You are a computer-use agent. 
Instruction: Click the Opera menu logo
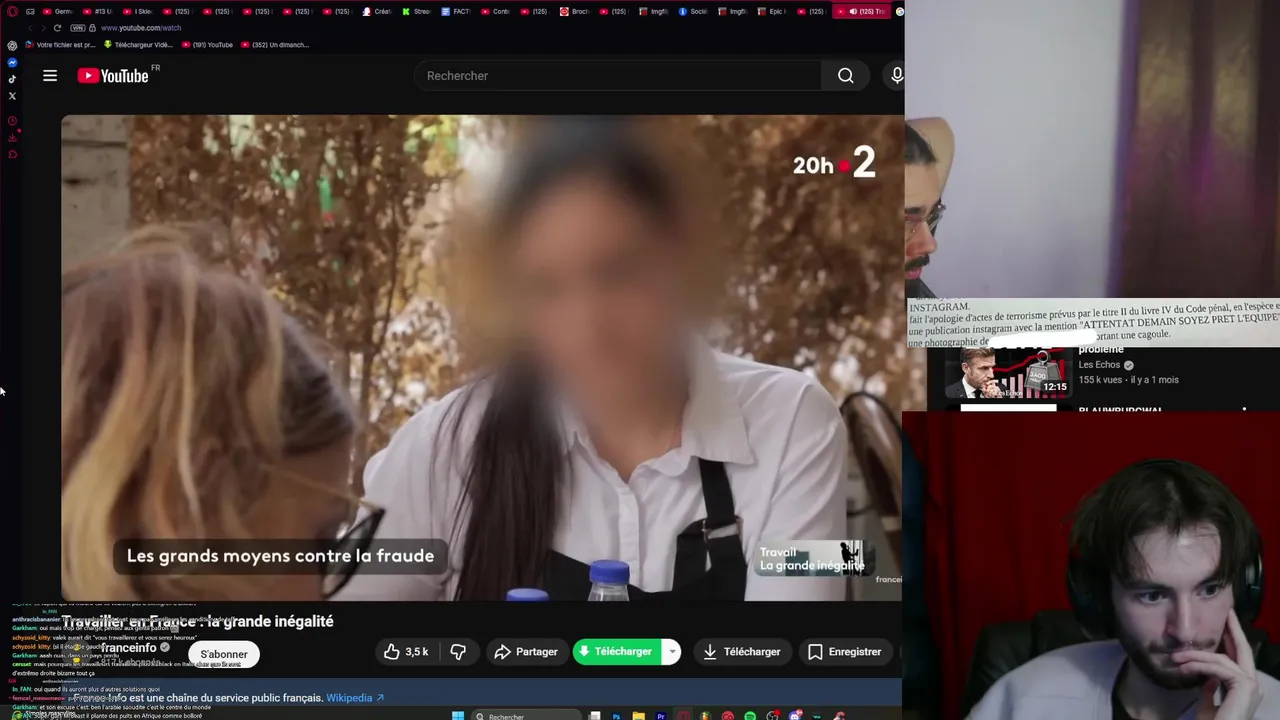(x=11, y=12)
